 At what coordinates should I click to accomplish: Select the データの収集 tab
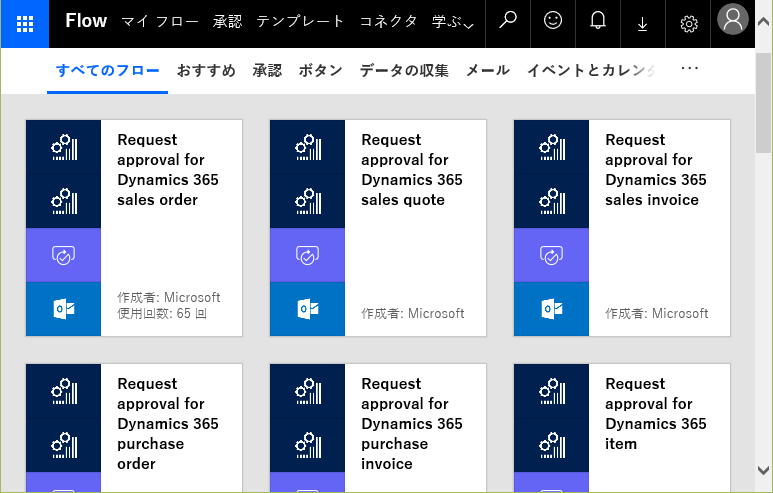404,70
